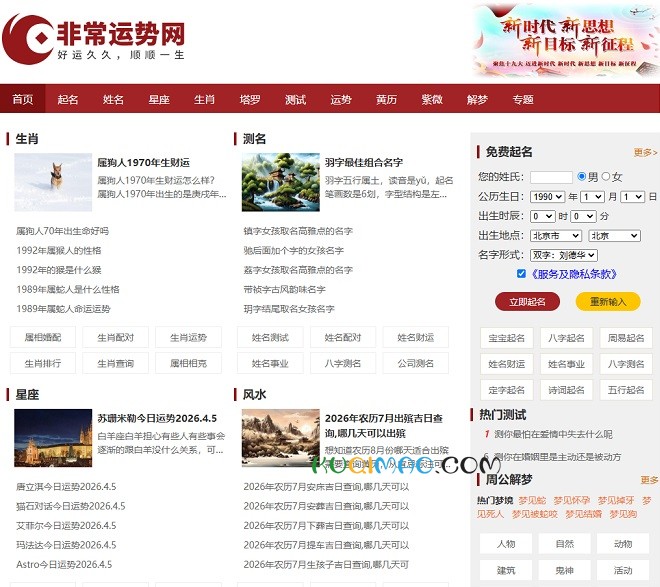Open 1989年属蛇人命运运势 list link

[x=64, y=309]
